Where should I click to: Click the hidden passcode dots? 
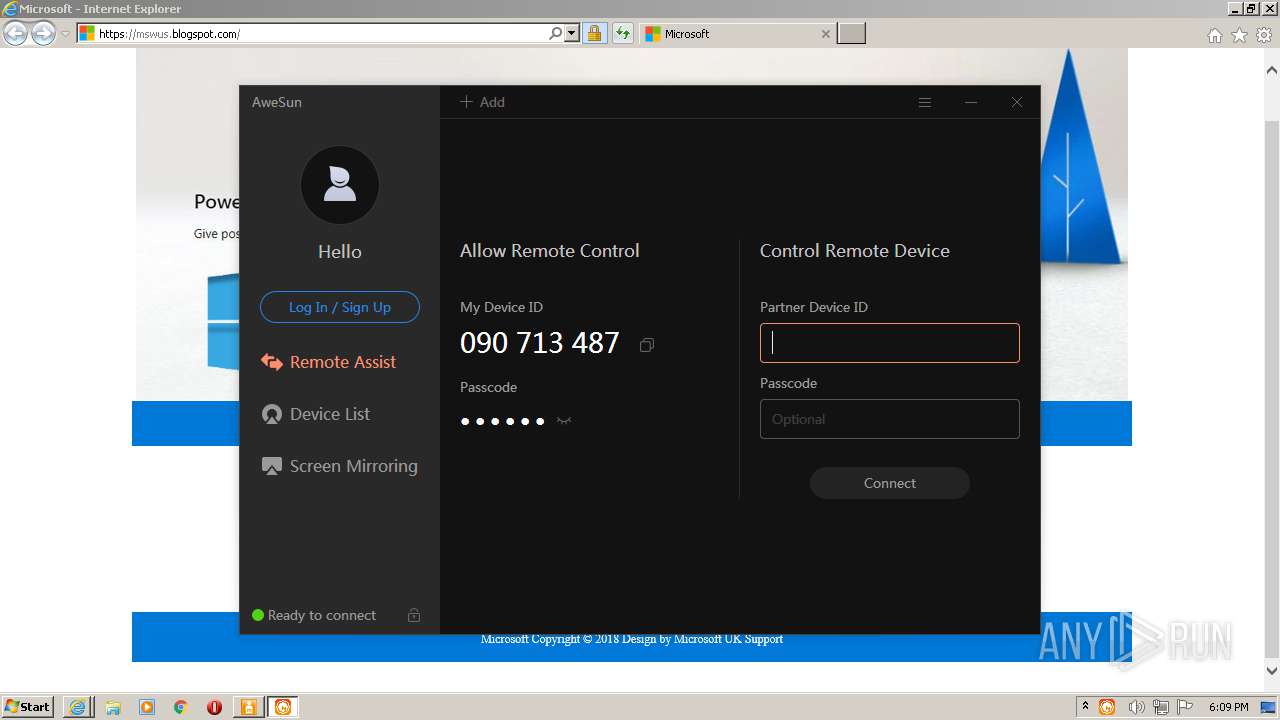coord(502,421)
